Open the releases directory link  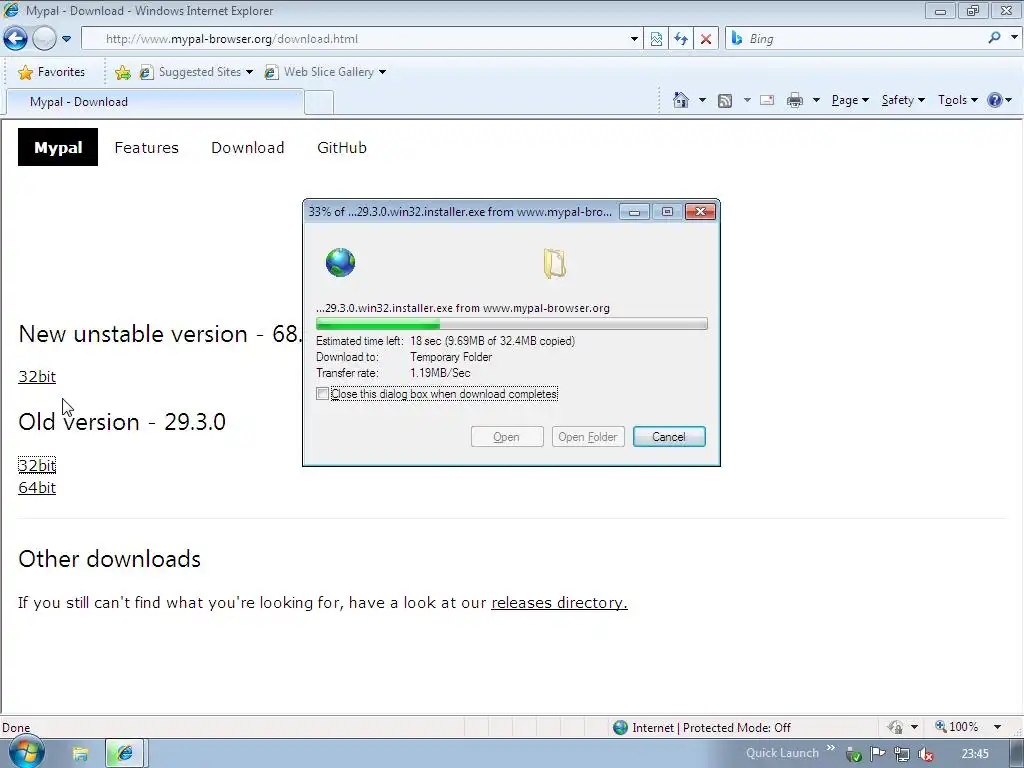(x=559, y=602)
